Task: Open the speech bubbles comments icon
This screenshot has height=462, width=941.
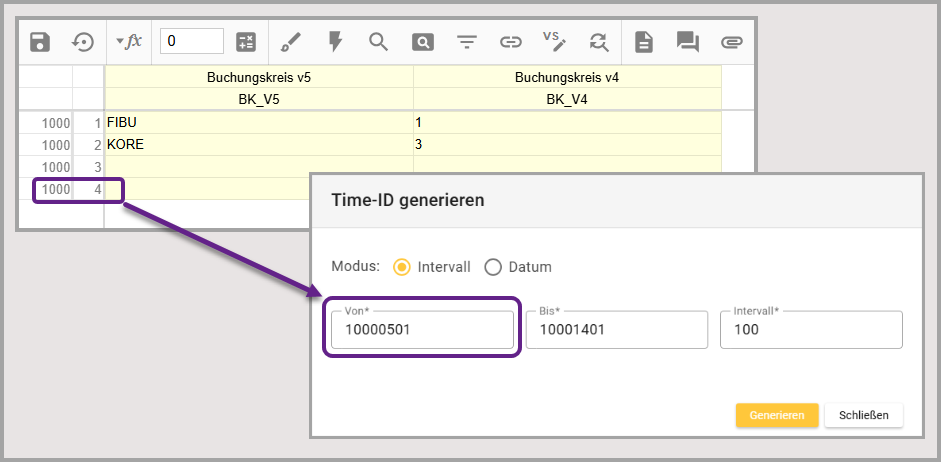Action: [687, 42]
